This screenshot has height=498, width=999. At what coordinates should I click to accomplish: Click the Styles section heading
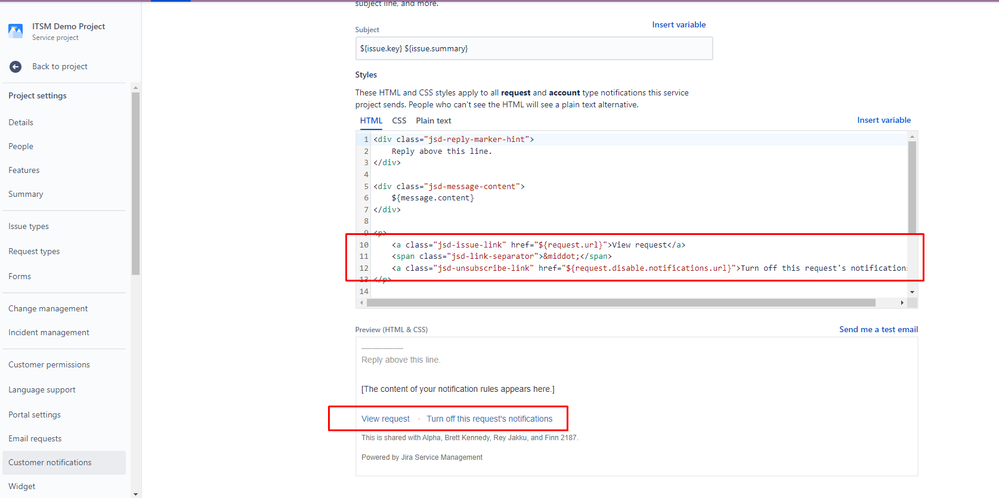click(366, 75)
